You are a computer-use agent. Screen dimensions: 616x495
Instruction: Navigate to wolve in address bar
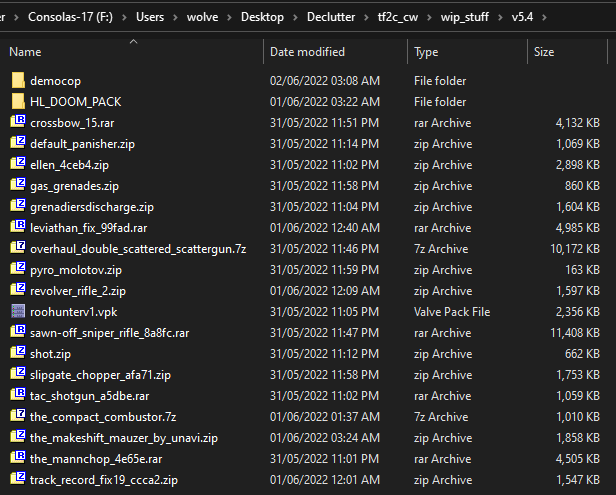(202, 17)
